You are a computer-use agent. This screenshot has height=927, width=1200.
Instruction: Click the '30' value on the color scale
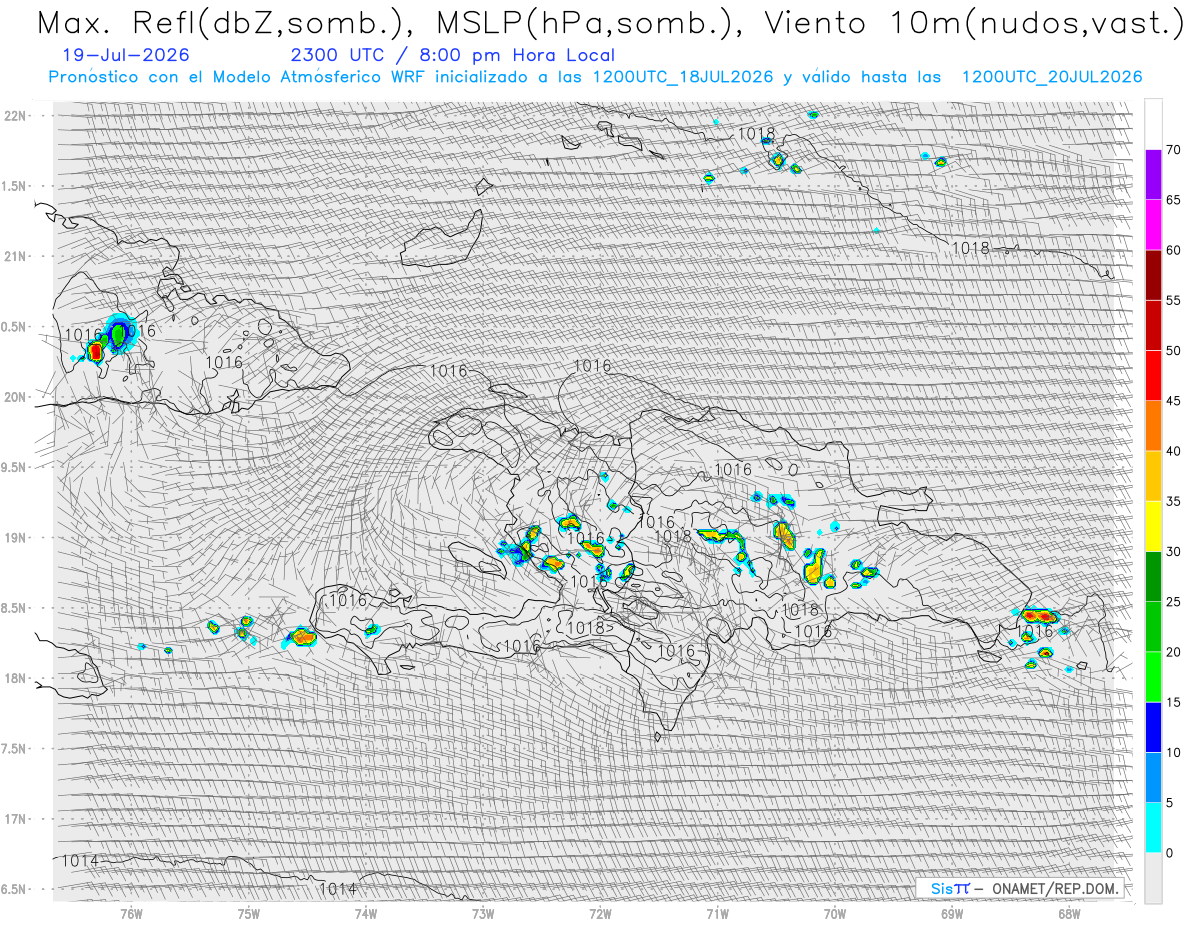(1173, 552)
